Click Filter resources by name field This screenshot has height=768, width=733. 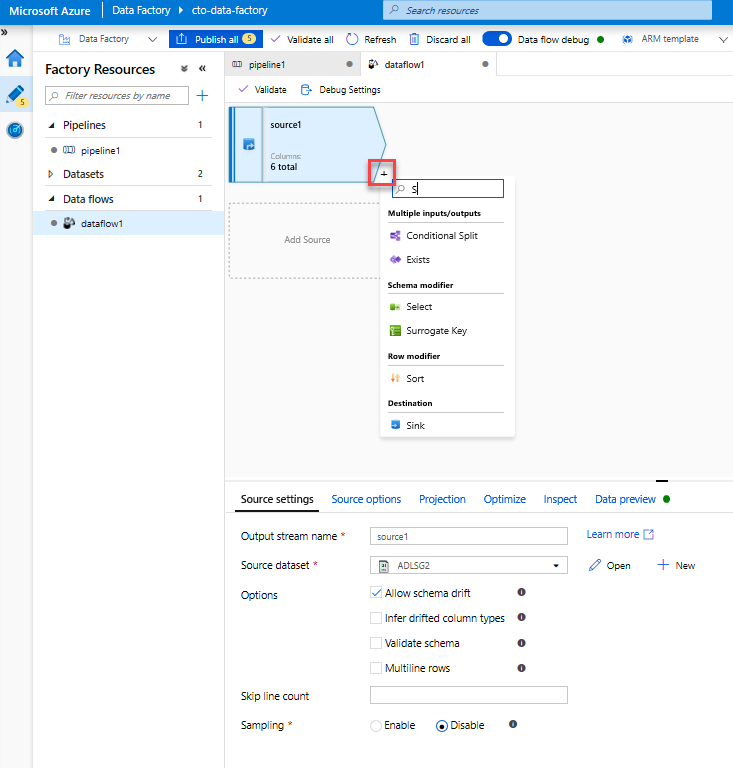pyautogui.click(x=117, y=96)
